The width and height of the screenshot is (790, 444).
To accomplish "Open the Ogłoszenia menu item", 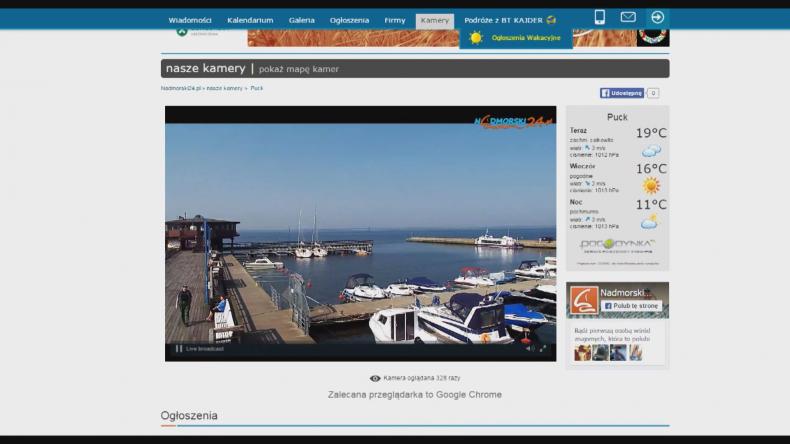I will coord(349,20).
